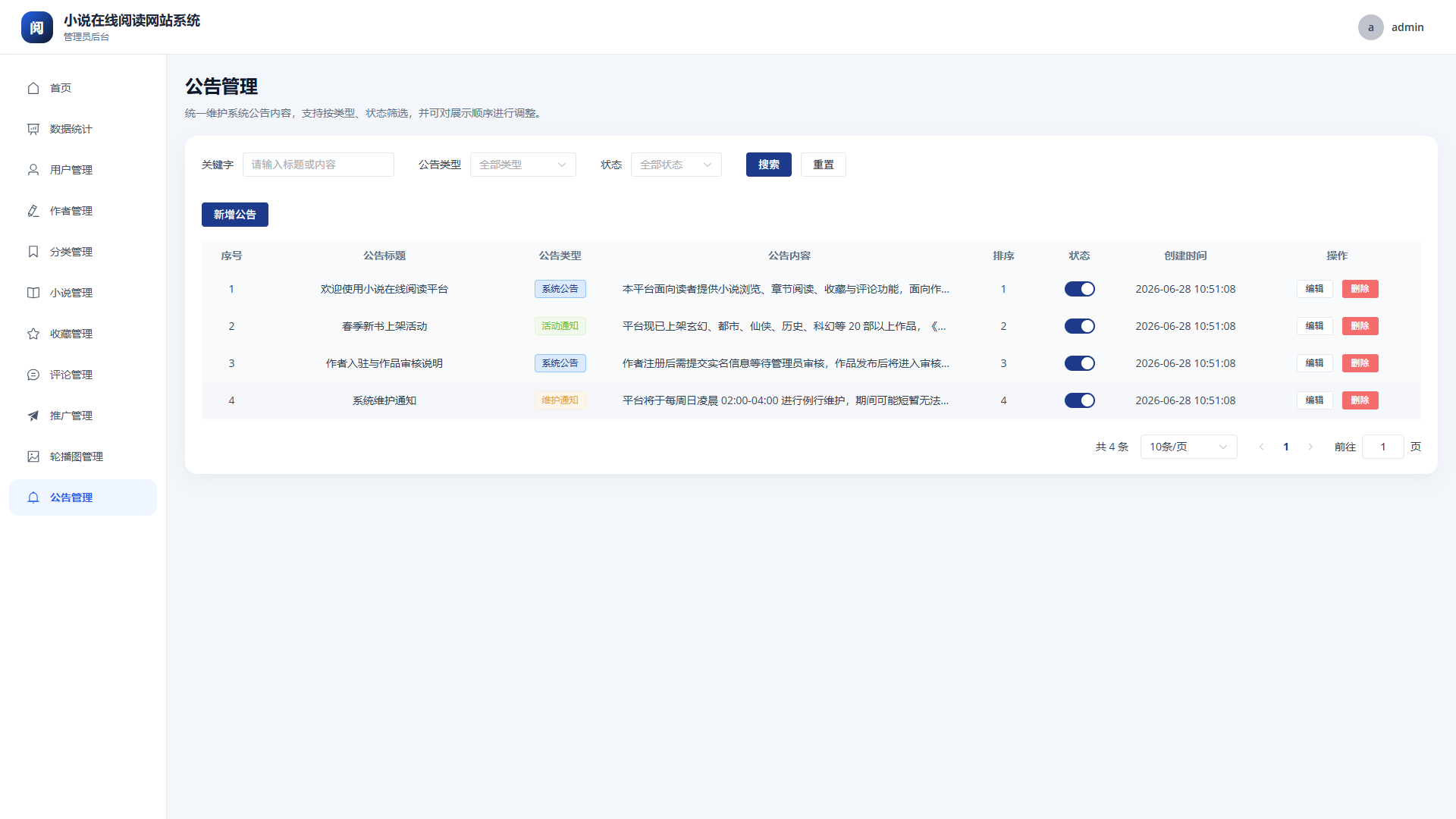Screen dimensions: 1456x819
Task: Open the 状态 filter dropdown
Action: pos(676,165)
